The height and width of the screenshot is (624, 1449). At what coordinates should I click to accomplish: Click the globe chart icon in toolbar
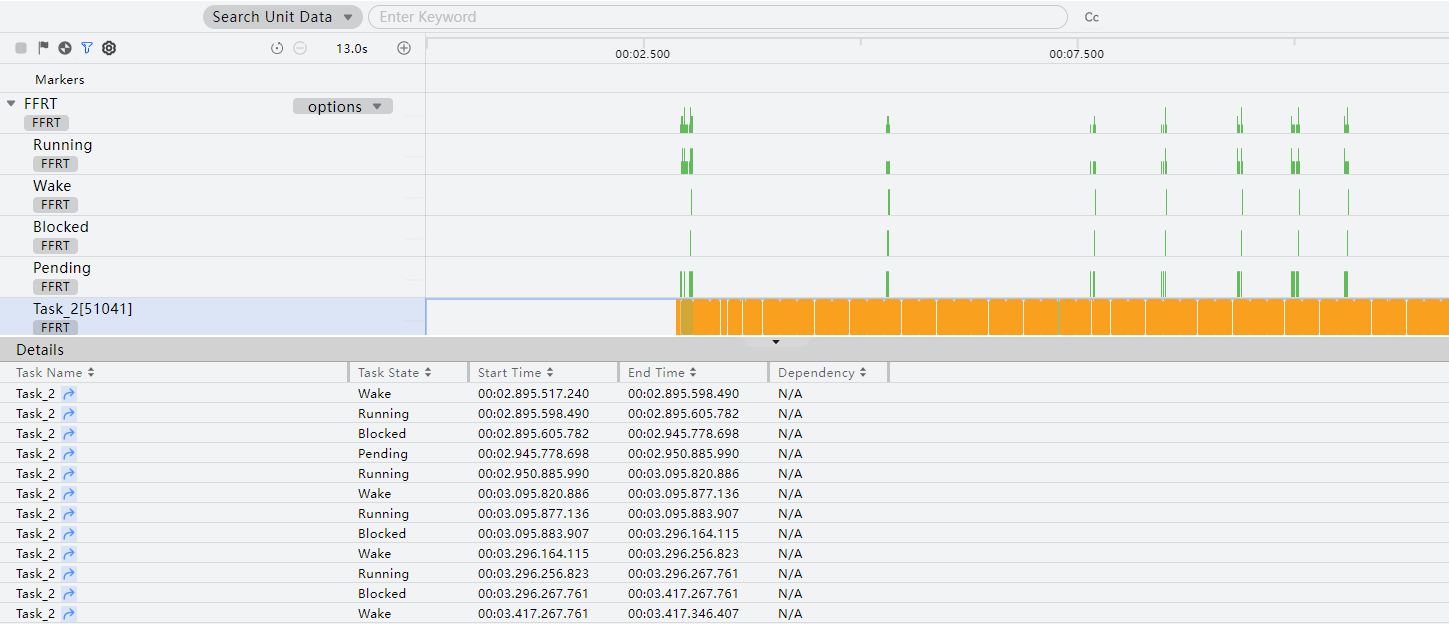coord(65,48)
